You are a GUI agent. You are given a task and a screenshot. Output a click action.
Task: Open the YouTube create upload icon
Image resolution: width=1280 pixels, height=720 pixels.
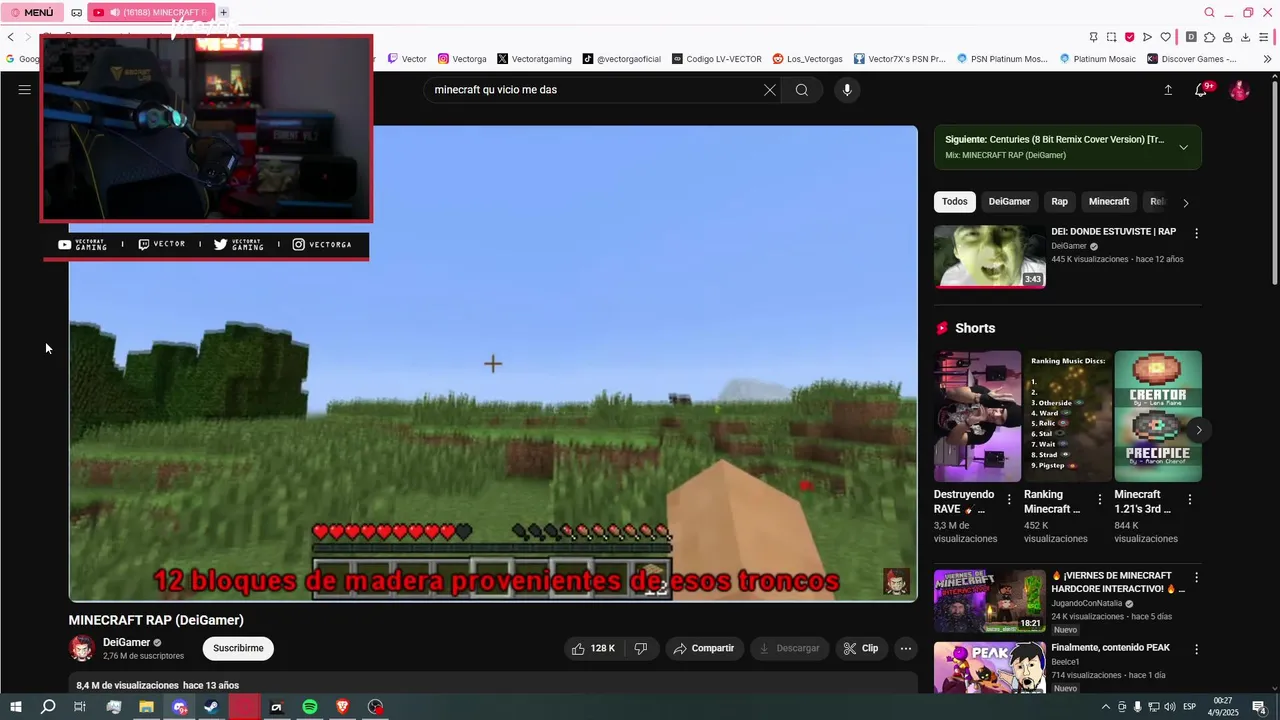coord(1168,90)
